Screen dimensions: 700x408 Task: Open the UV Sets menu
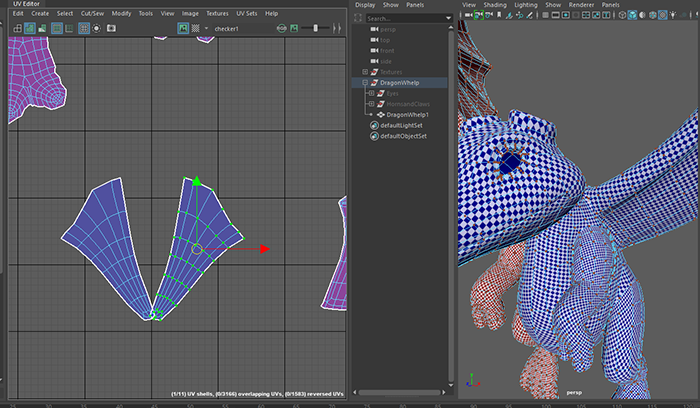(246, 13)
